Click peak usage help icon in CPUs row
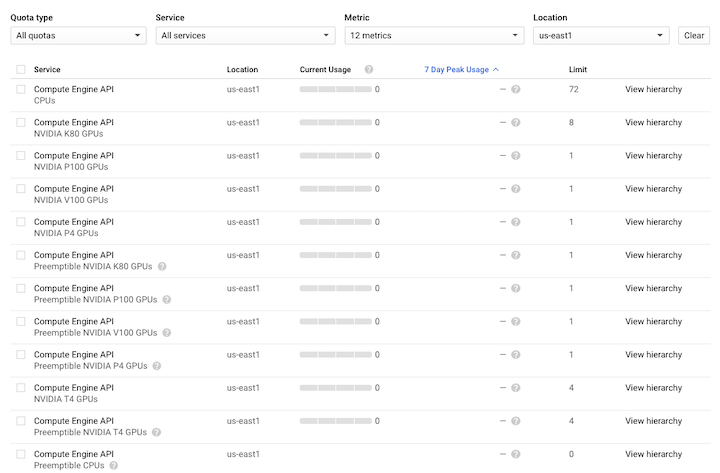Viewport: 720px width, 473px height. pos(516,89)
